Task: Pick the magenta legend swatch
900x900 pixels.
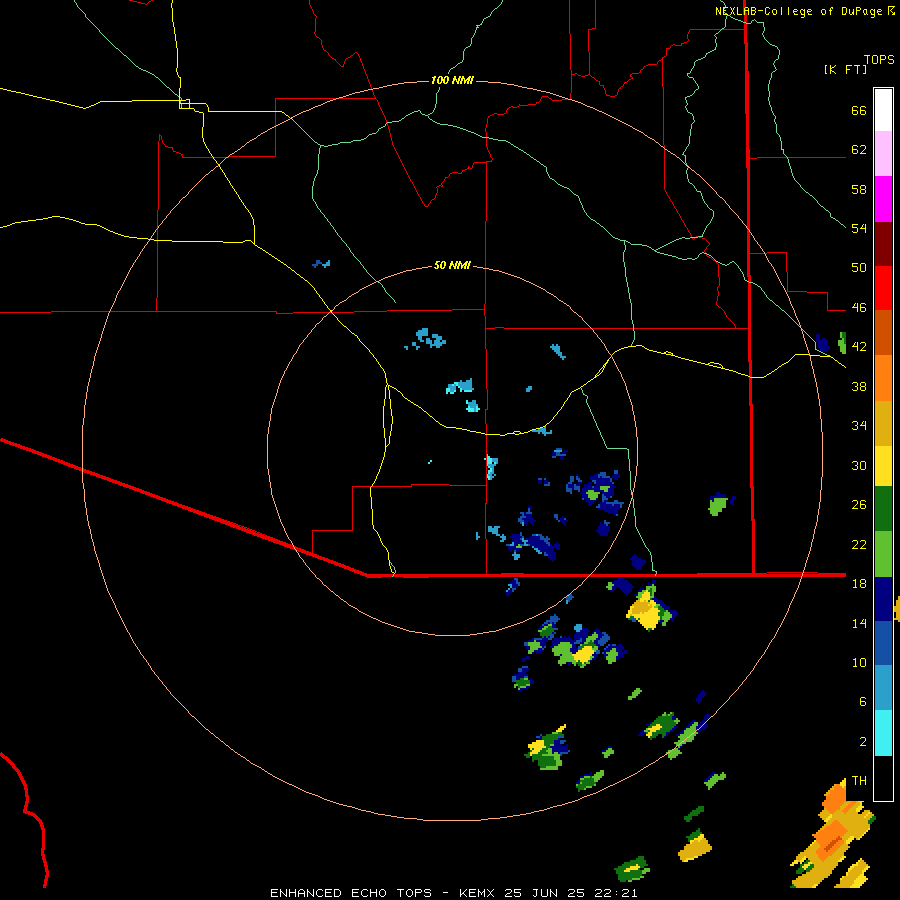Action: pos(883,199)
